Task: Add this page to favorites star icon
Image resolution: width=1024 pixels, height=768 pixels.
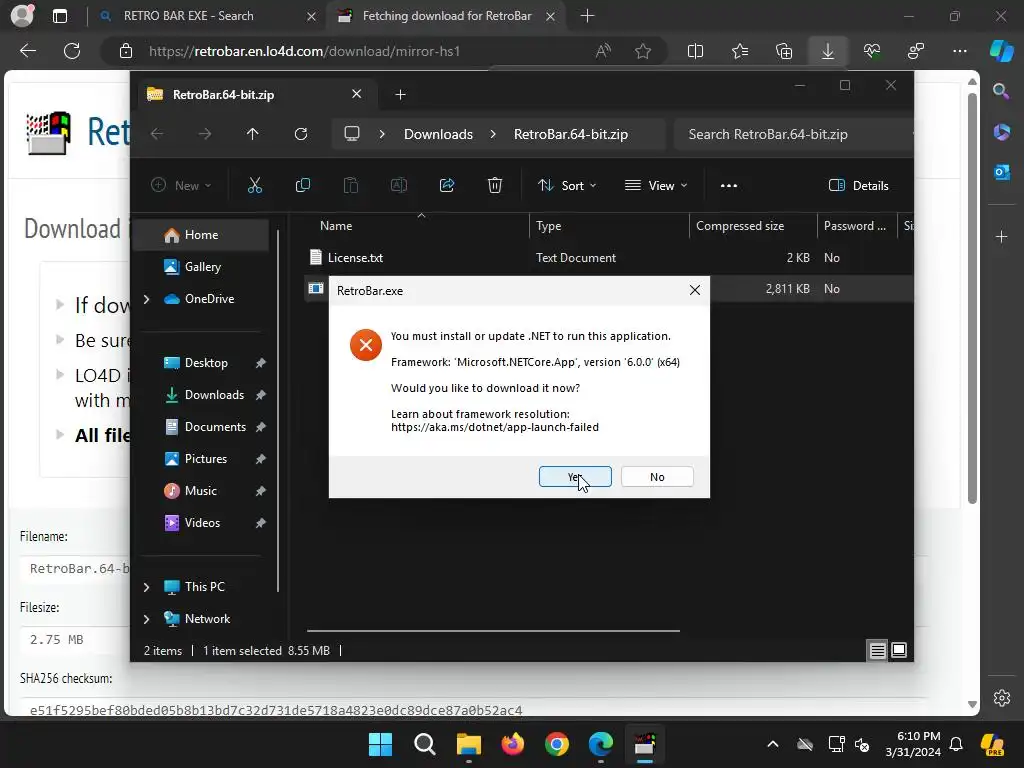Action: (x=643, y=51)
